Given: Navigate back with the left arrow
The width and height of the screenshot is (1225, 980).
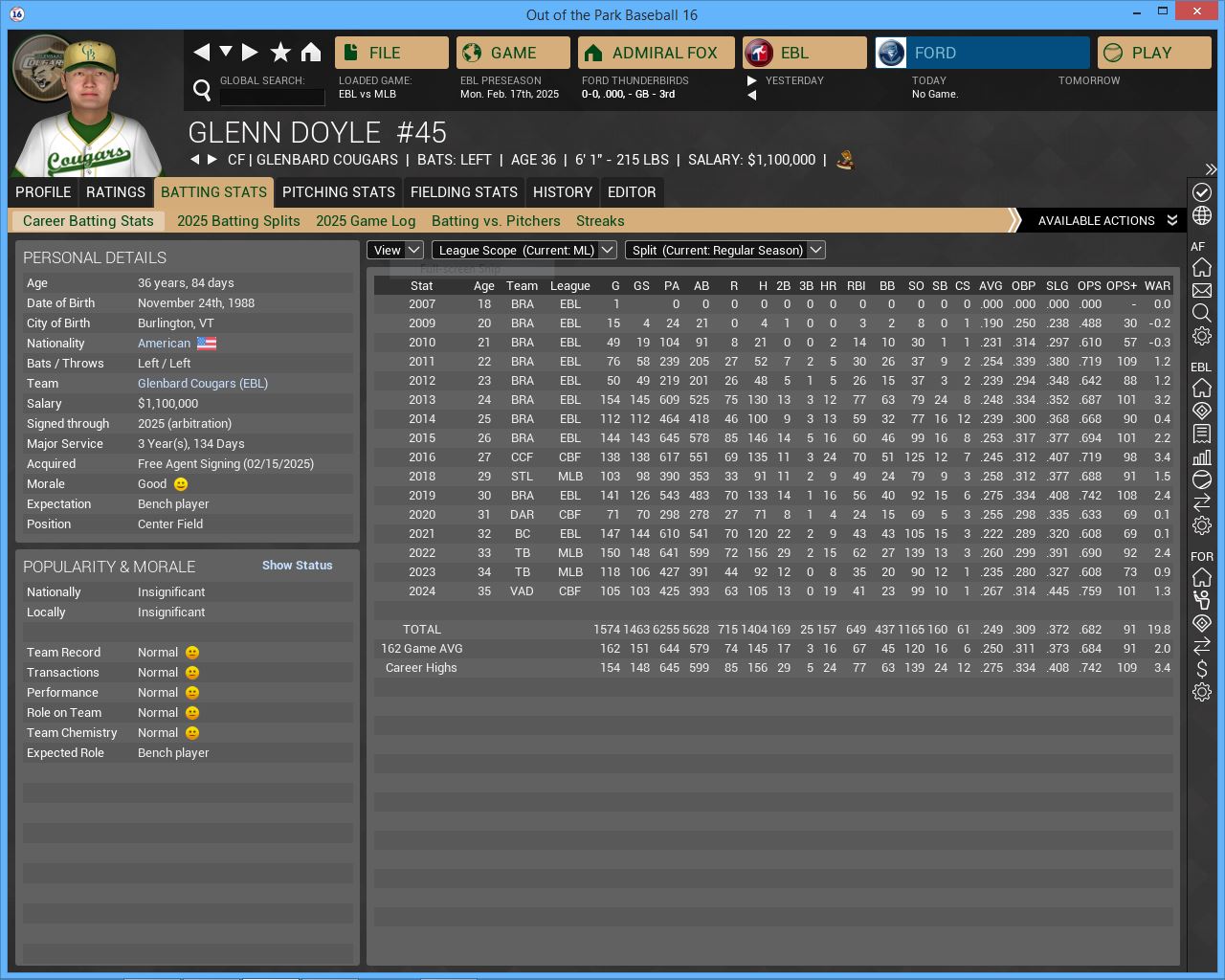Looking at the screenshot, I should (201, 53).
